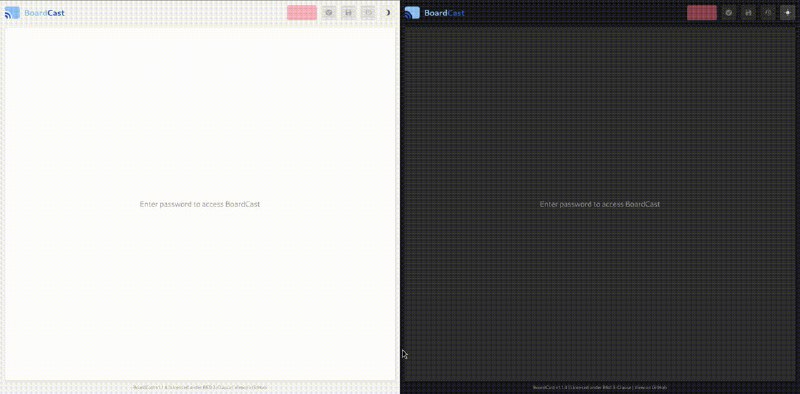The width and height of the screenshot is (800, 394).
Task: Click the checkmark icon in the light toolbar
Action: pyautogui.click(x=329, y=13)
